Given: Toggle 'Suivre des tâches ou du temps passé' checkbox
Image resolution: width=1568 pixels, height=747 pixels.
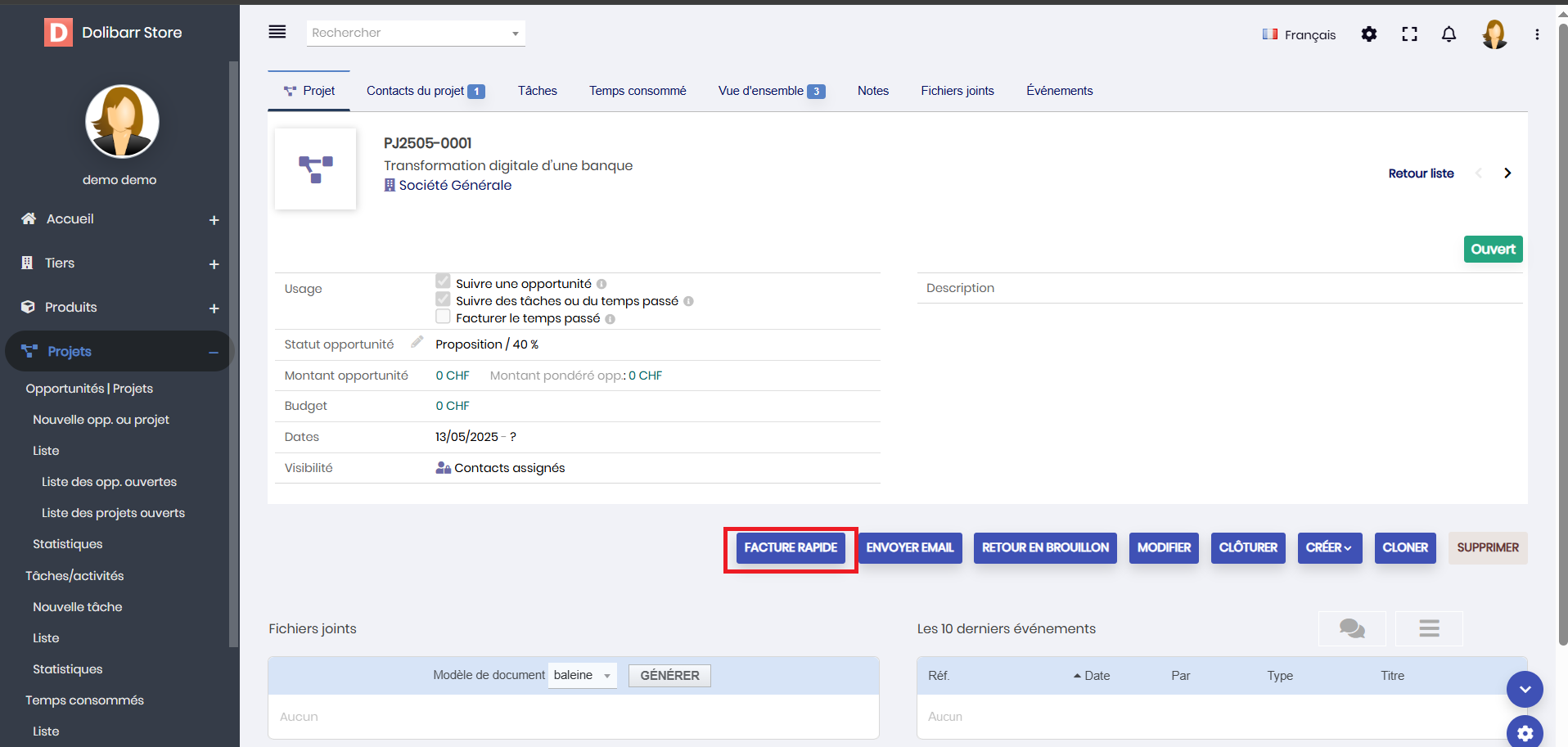Looking at the screenshot, I should [x=443, y=299].
